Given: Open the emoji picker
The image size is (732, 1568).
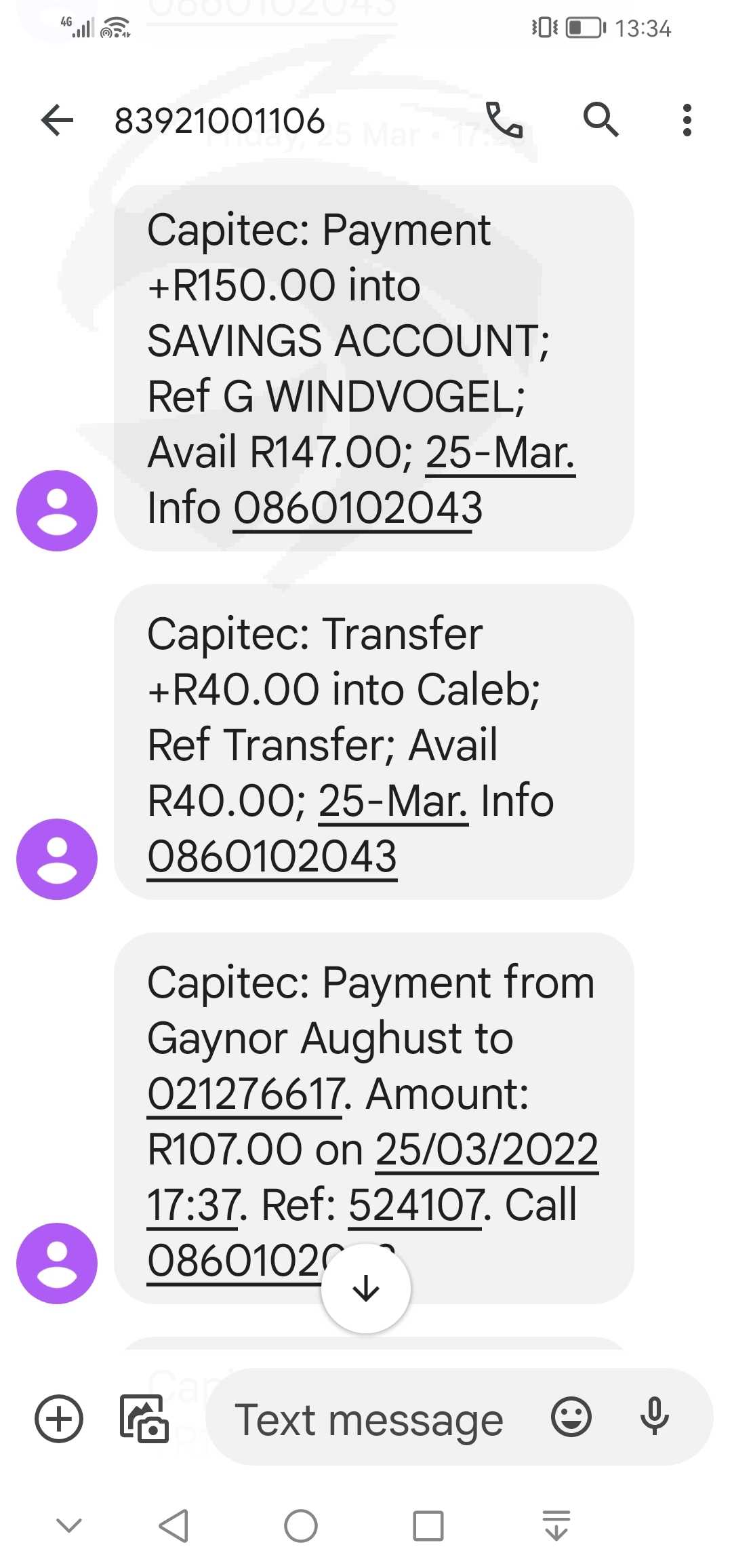Looking at the screenshot, I should click(x=571, y=1417).
